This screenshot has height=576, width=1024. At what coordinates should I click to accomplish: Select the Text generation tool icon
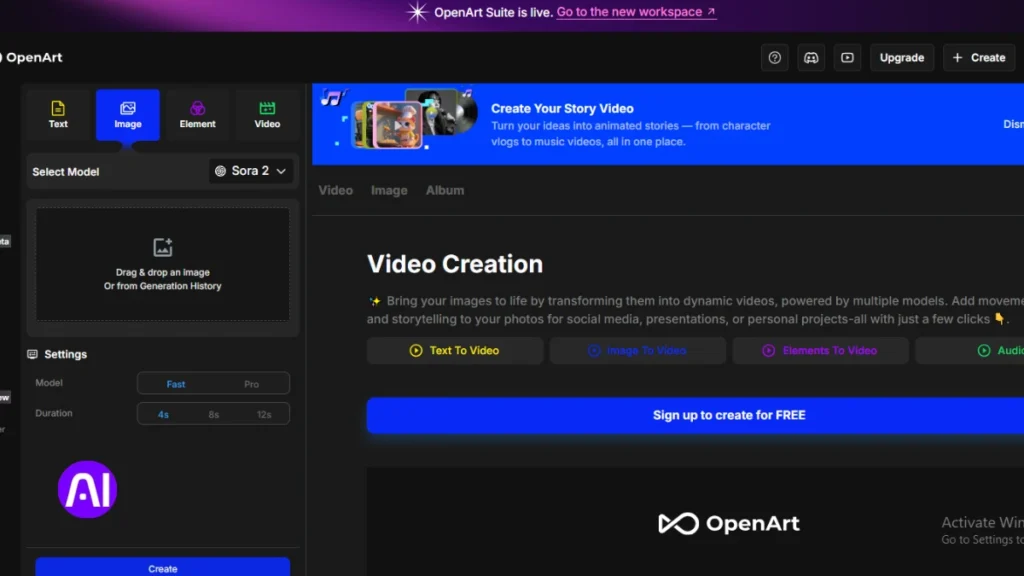click(58, 114)
